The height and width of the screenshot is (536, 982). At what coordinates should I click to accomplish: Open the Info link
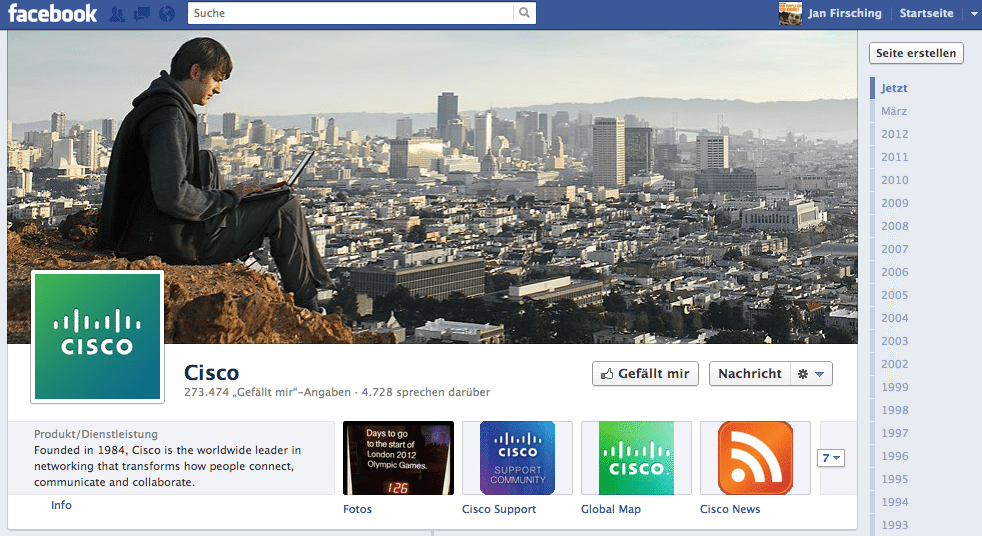(x=61, y=505)
